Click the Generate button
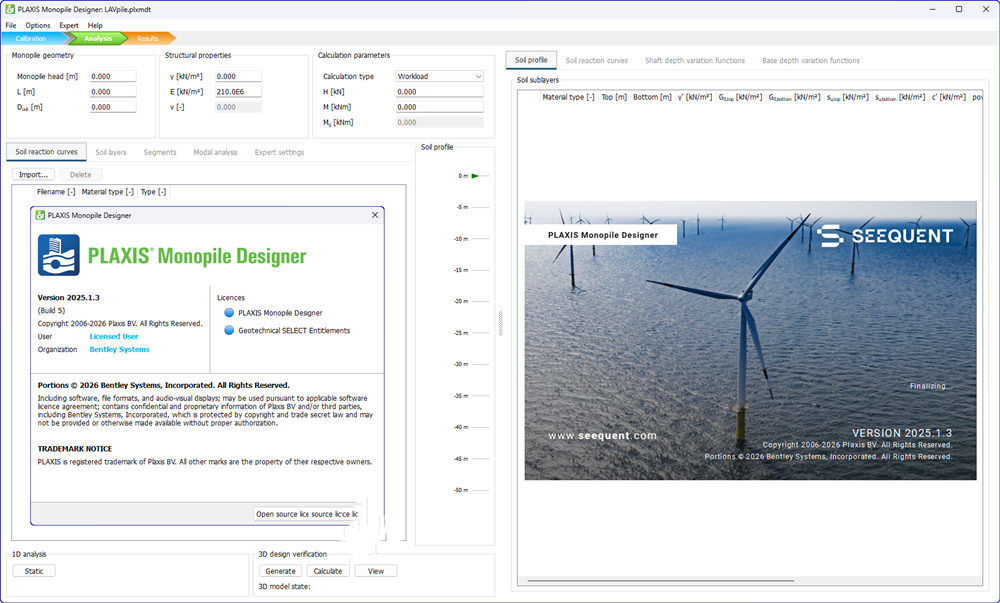 [281, 571]
